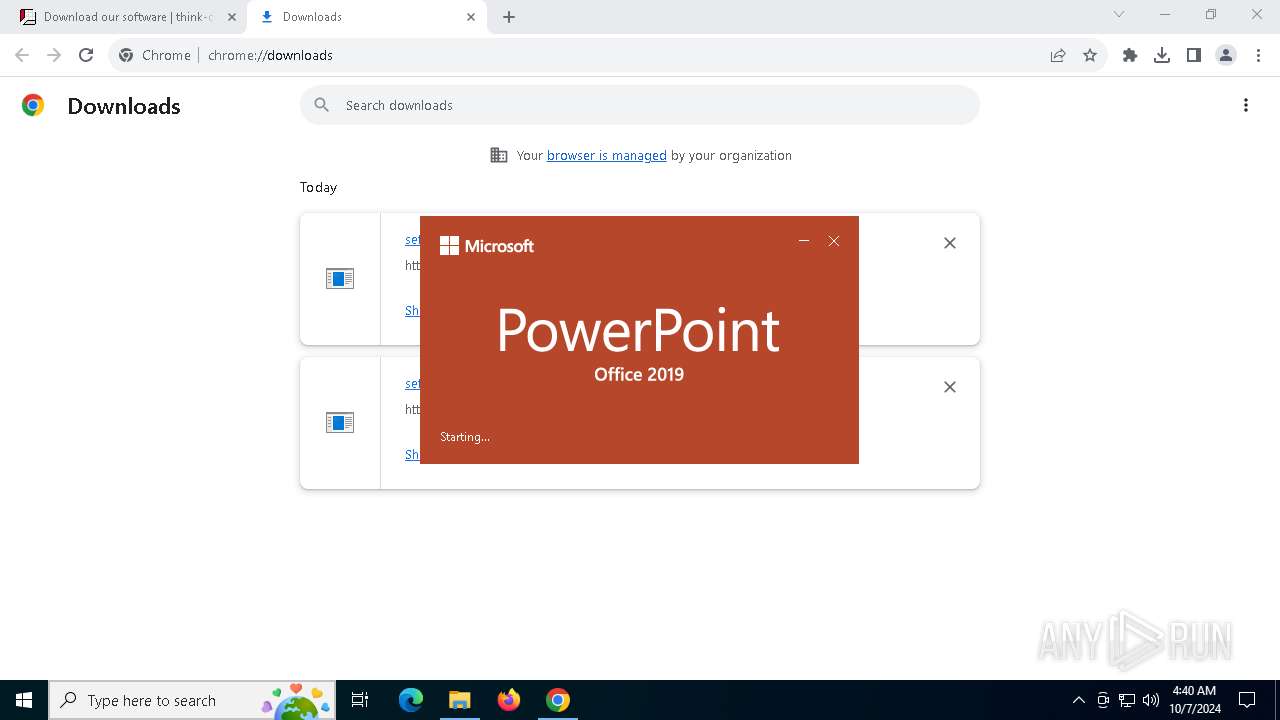Open the notification center
The image size is (1280, 720).
(1247, 700)
